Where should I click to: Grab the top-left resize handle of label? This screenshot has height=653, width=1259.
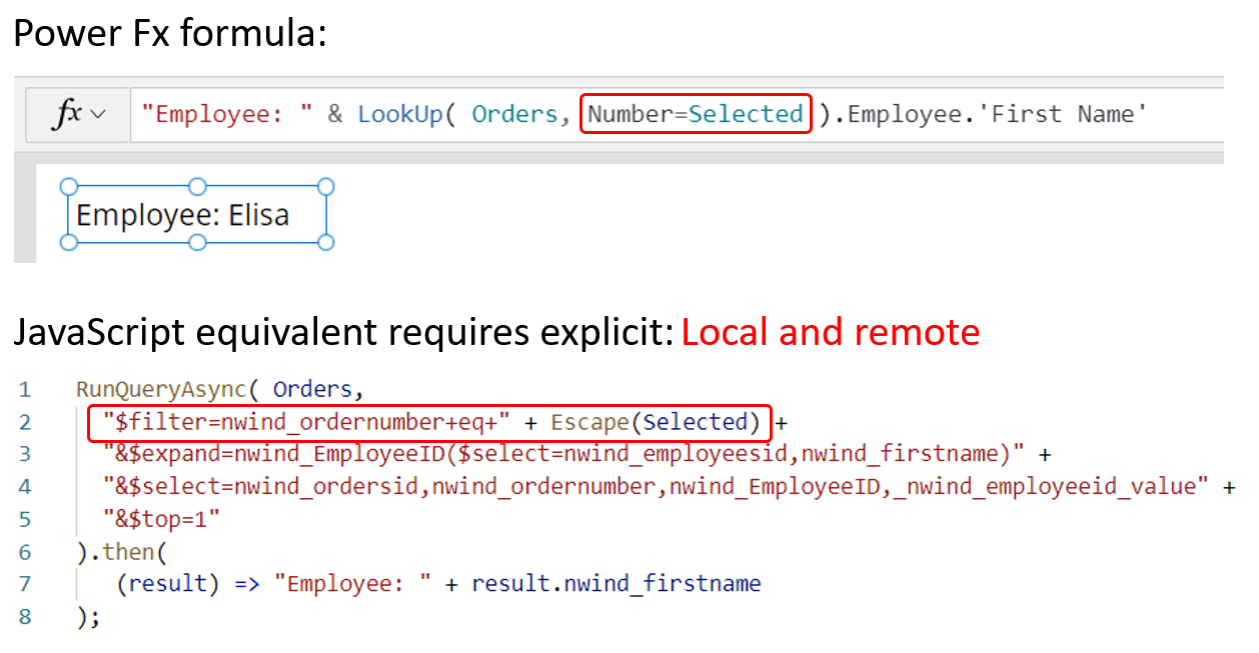pyautogui.click(x=69, y=187)
